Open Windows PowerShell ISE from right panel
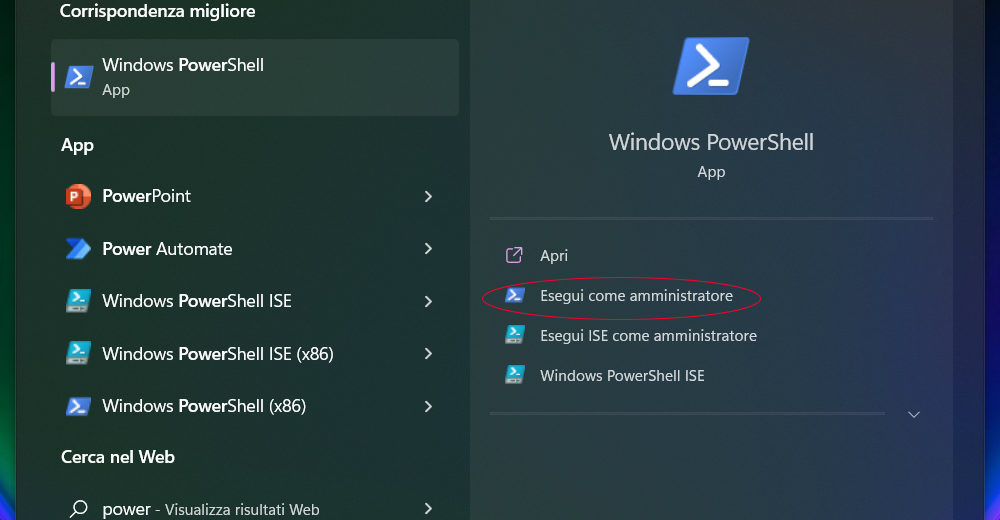The image size is (1000, 520). click(x=622, y=376)
